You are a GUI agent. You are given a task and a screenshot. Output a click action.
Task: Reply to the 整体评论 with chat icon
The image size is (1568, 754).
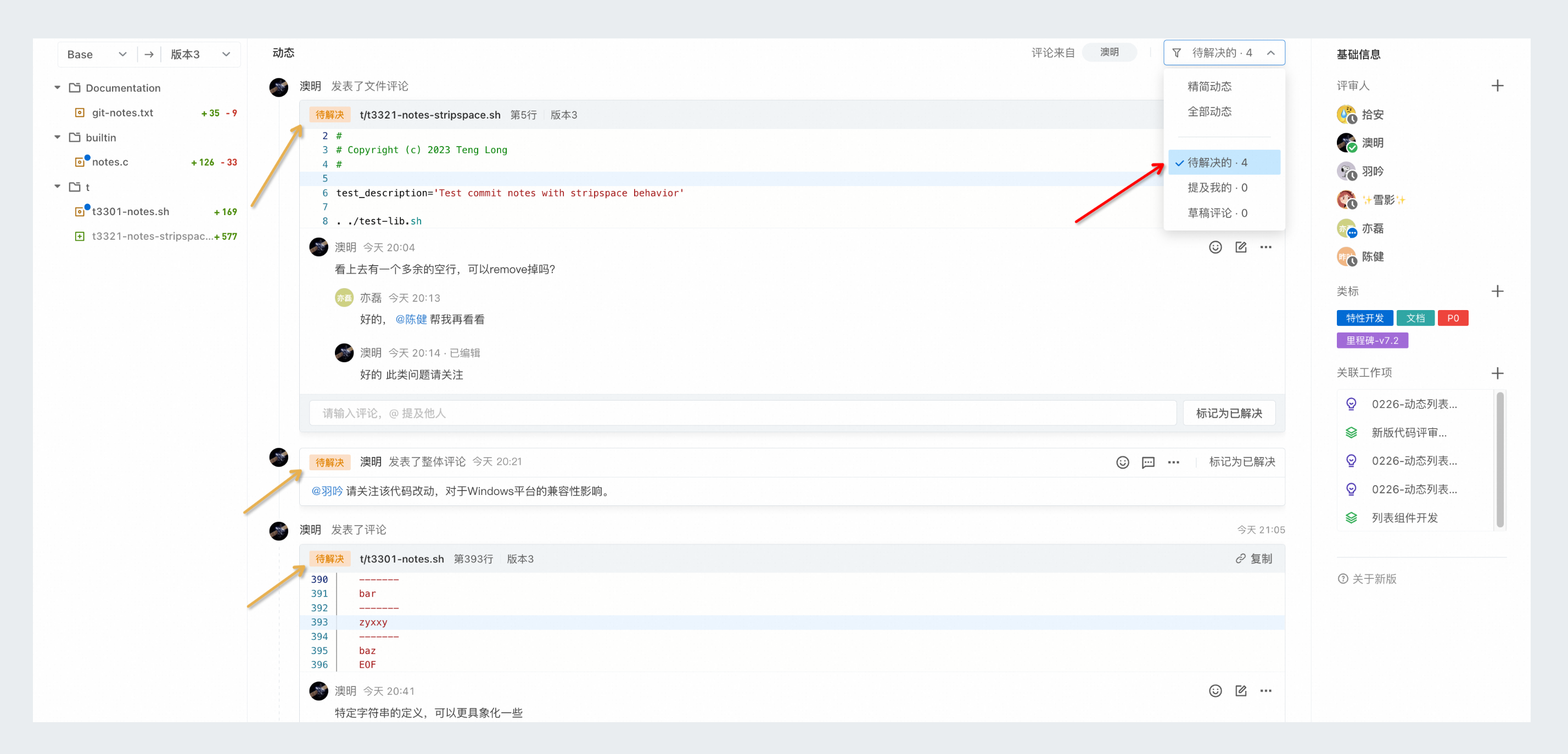[1147, 463]
